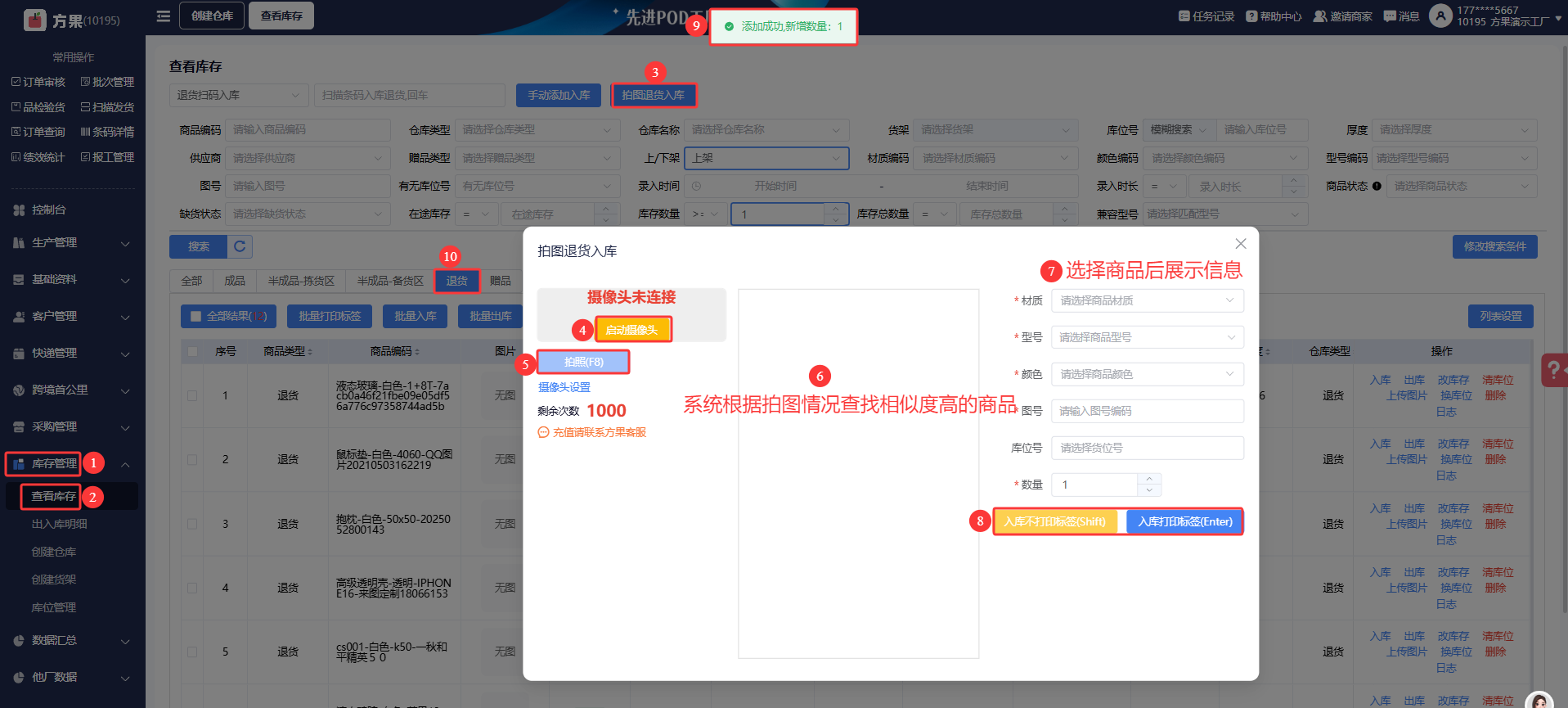Click the 拍照(F8) button

click(584, 362)
